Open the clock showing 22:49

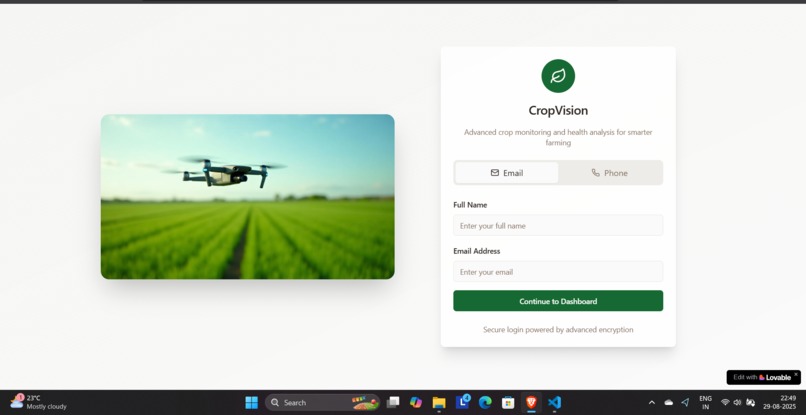pyautogui.click(x=780, y=402)
